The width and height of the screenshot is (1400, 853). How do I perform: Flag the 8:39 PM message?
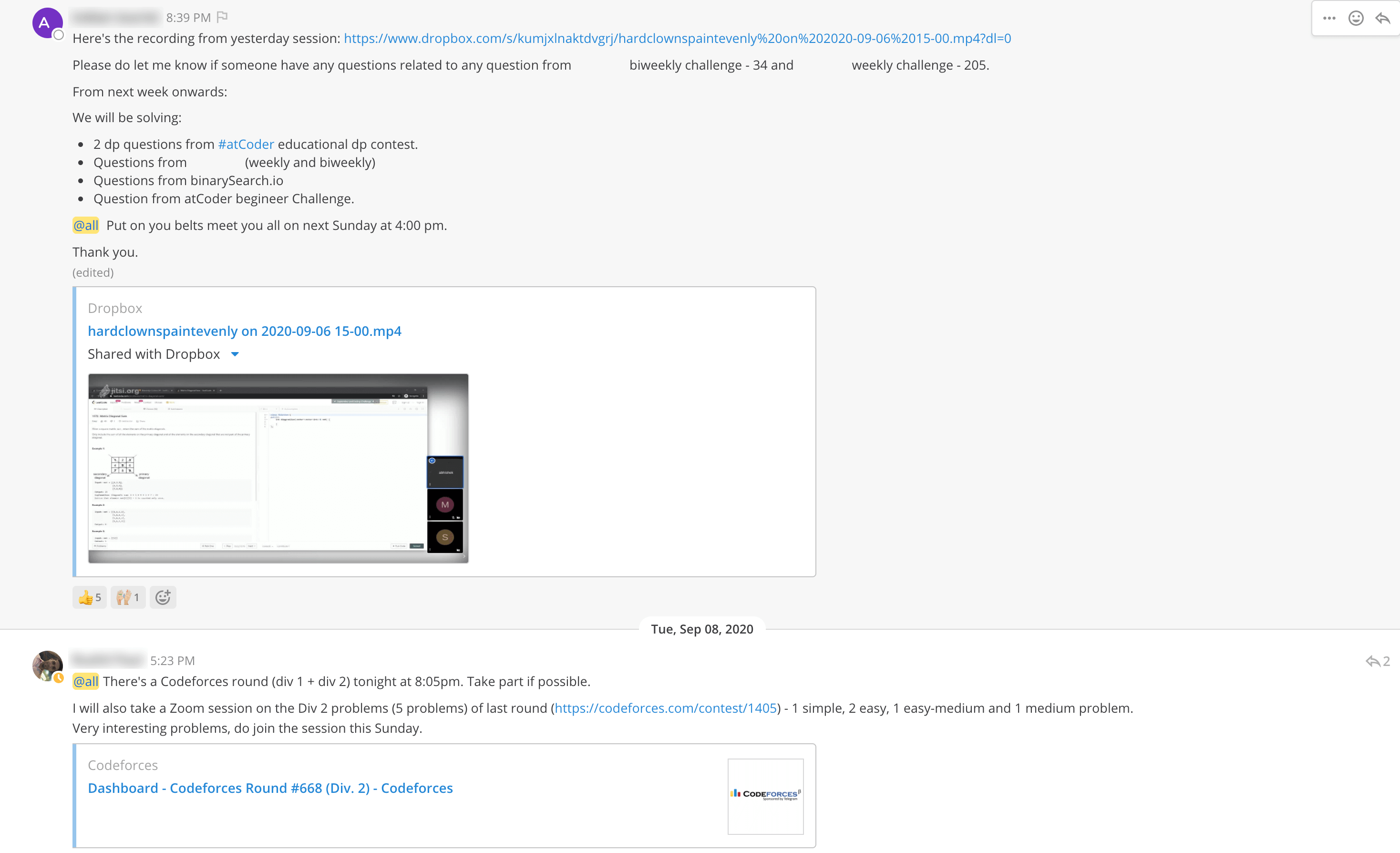point(222,17)
